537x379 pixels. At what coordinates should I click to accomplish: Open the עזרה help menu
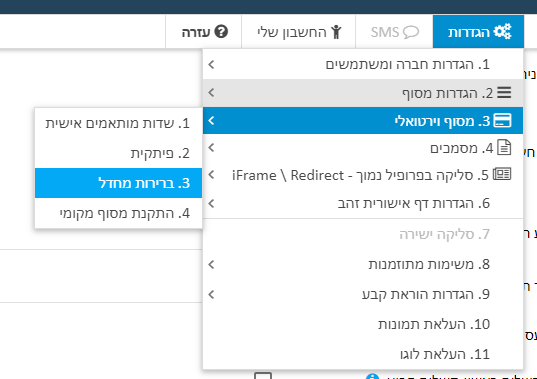pyautogui.click(x=203, y=31)
